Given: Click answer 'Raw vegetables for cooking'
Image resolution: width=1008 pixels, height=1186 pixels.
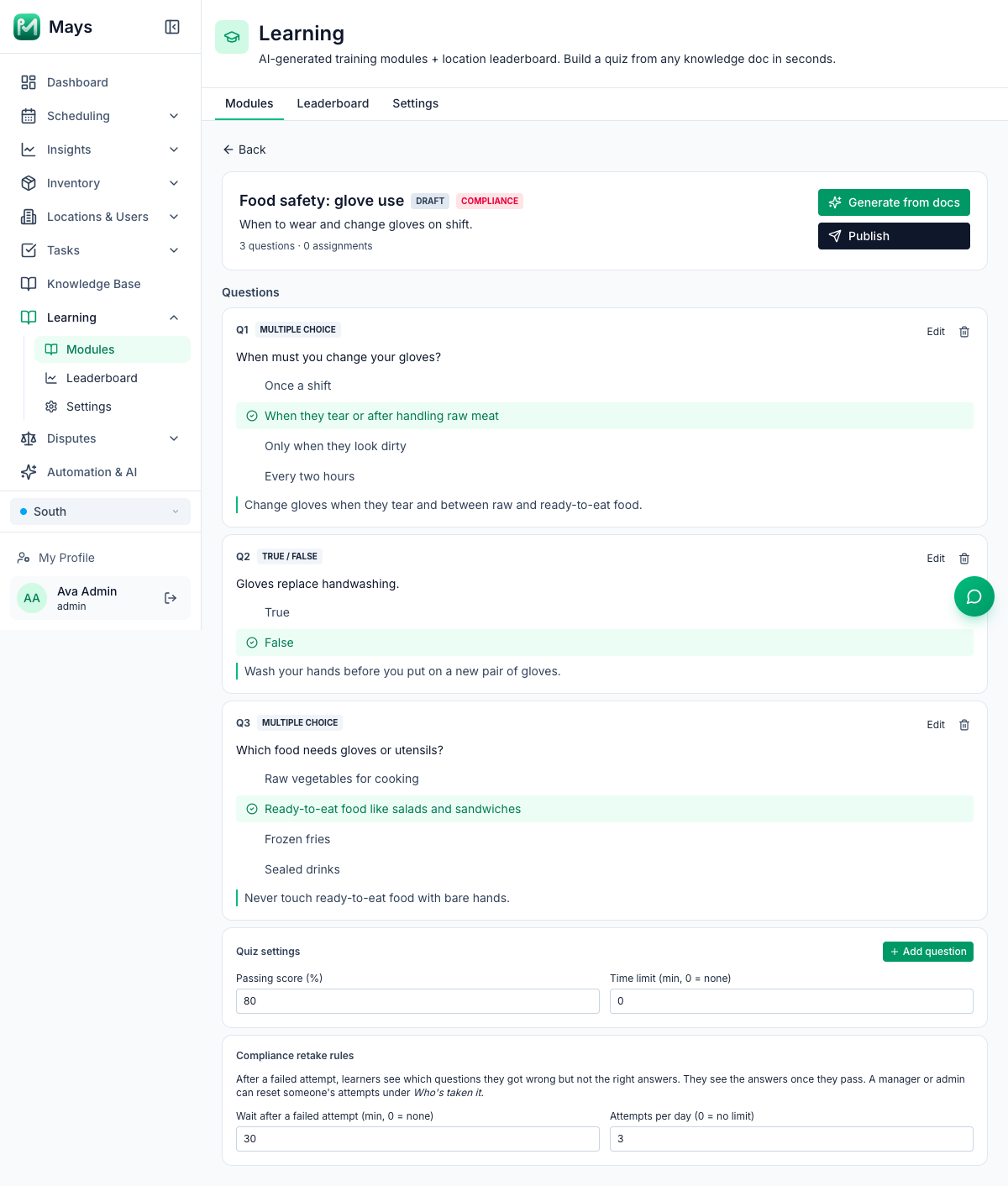Looking at the screenshot, I should 605,779.
